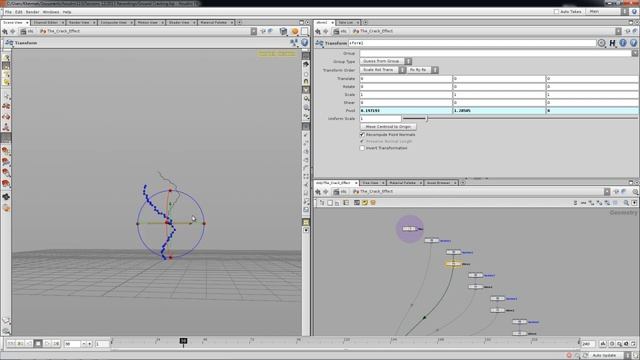Open parameter pane path history dropdown
The height and width of the screenshot is (360, 640).
point(618,31)
